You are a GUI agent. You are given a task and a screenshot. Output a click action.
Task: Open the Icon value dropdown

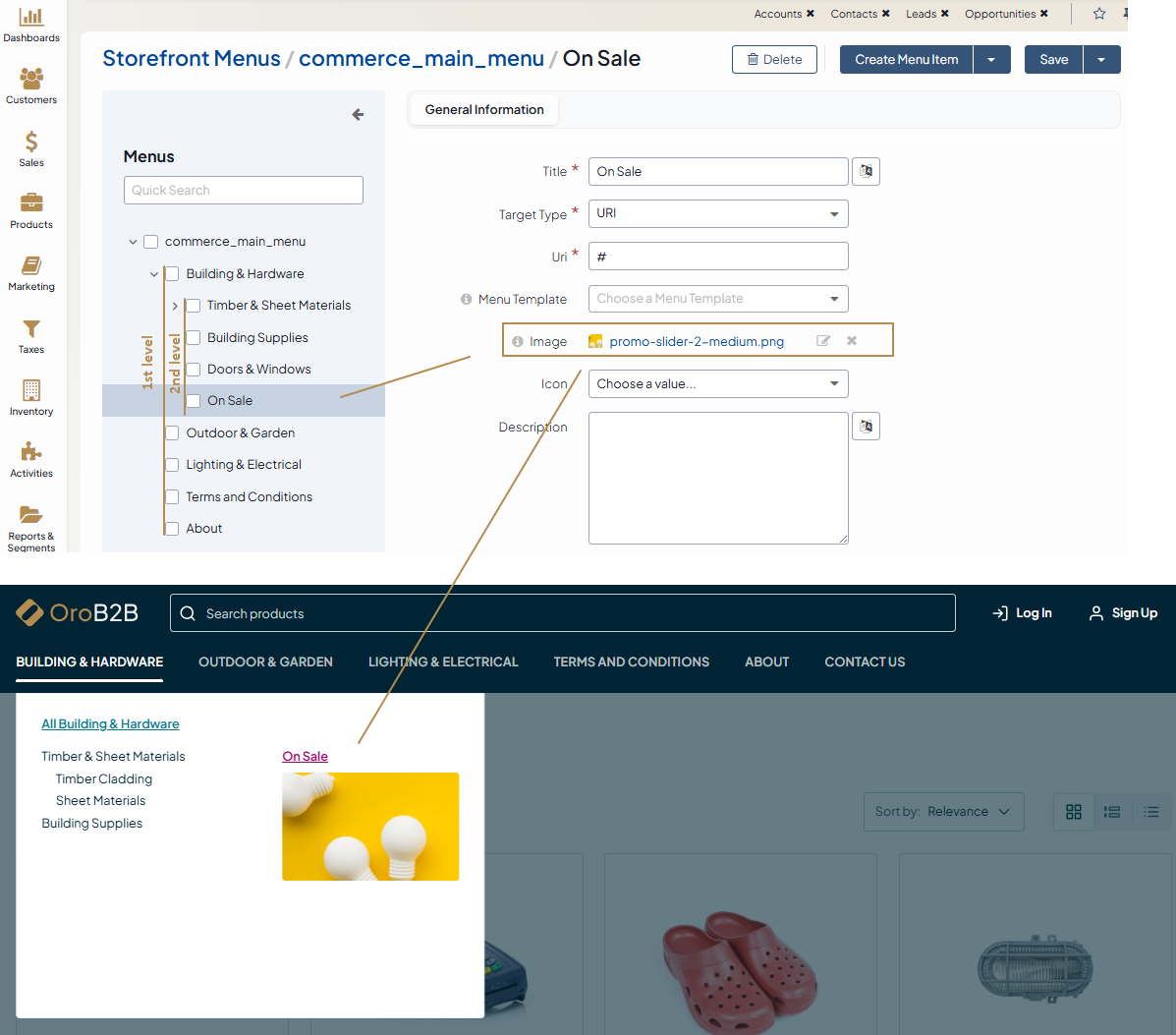click(718, 384)
